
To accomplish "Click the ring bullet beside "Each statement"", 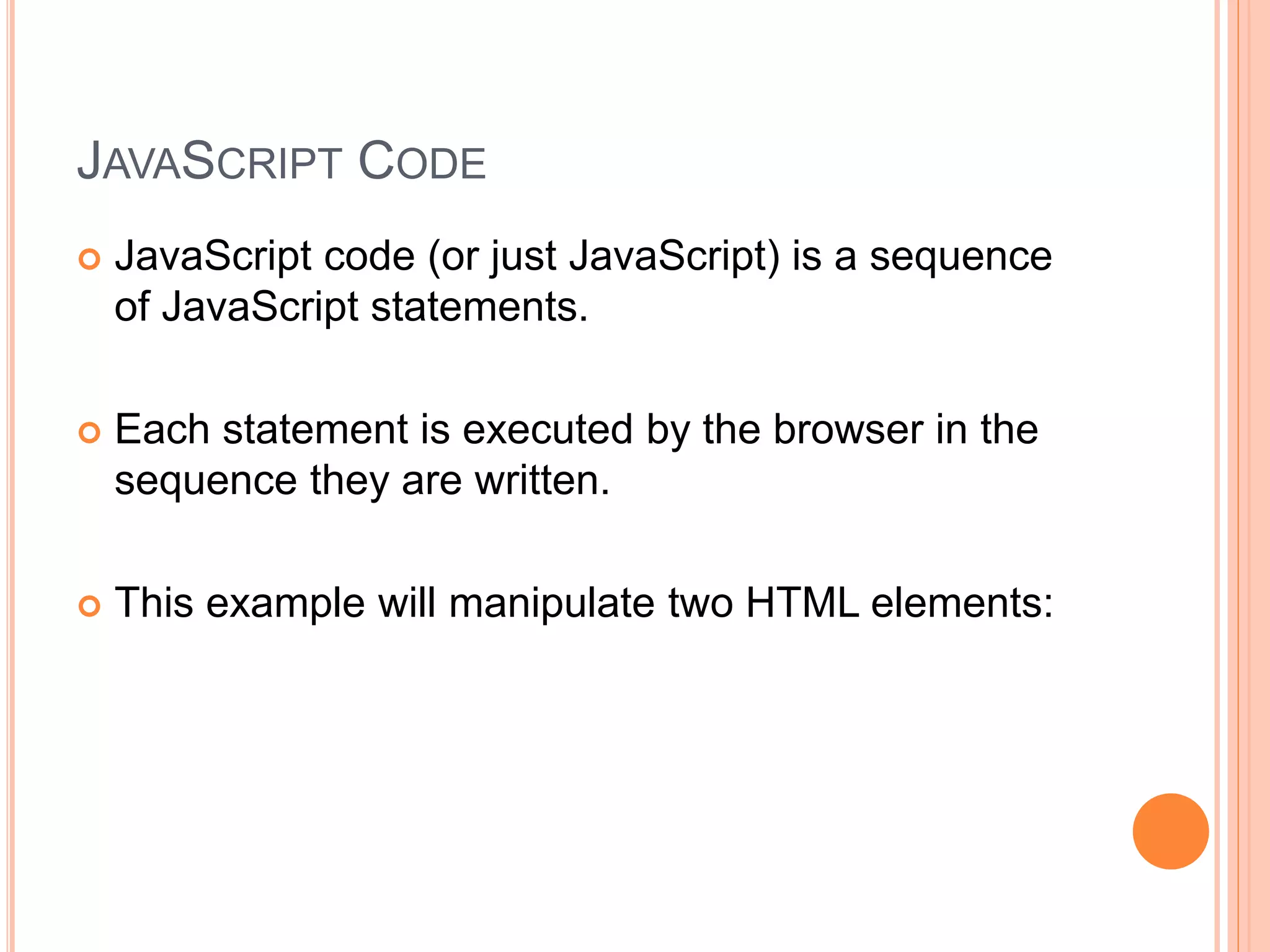I will click(x=89, y=433).
